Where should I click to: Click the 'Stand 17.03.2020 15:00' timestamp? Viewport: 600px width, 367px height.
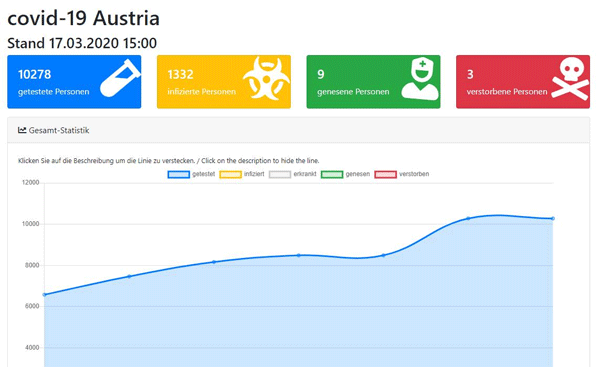click(x=82, y=43)
